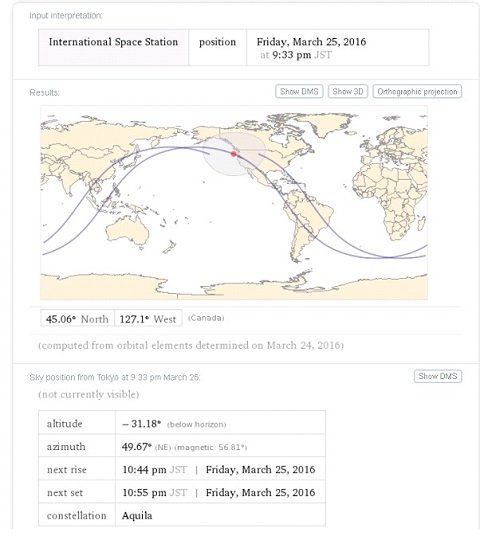The height and width of the screenshot is (536, 480).
Task: Click the altitude row label
Action: pyautogui.click(x=65, y=424)
